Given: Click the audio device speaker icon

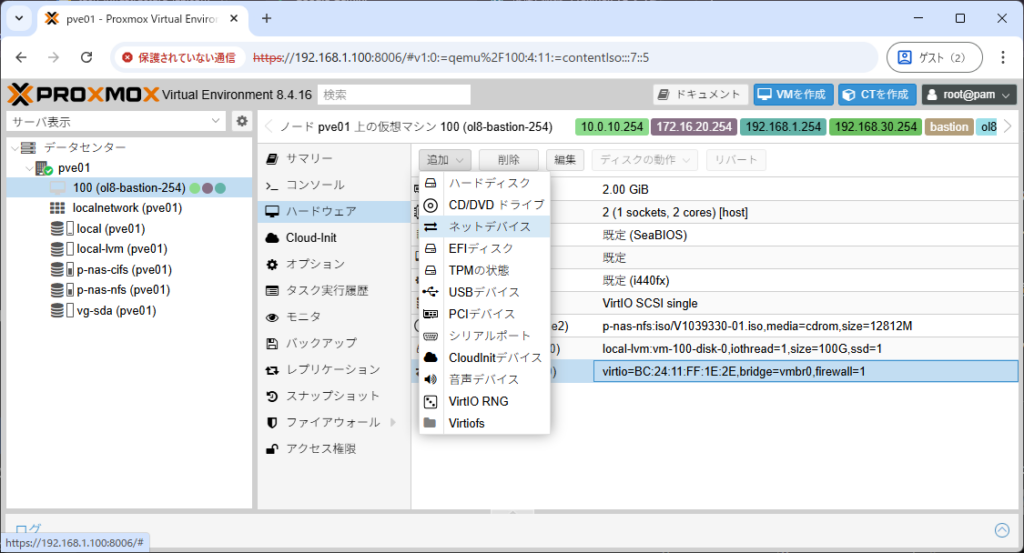Looking at the screenshot, I should point(430,379).
